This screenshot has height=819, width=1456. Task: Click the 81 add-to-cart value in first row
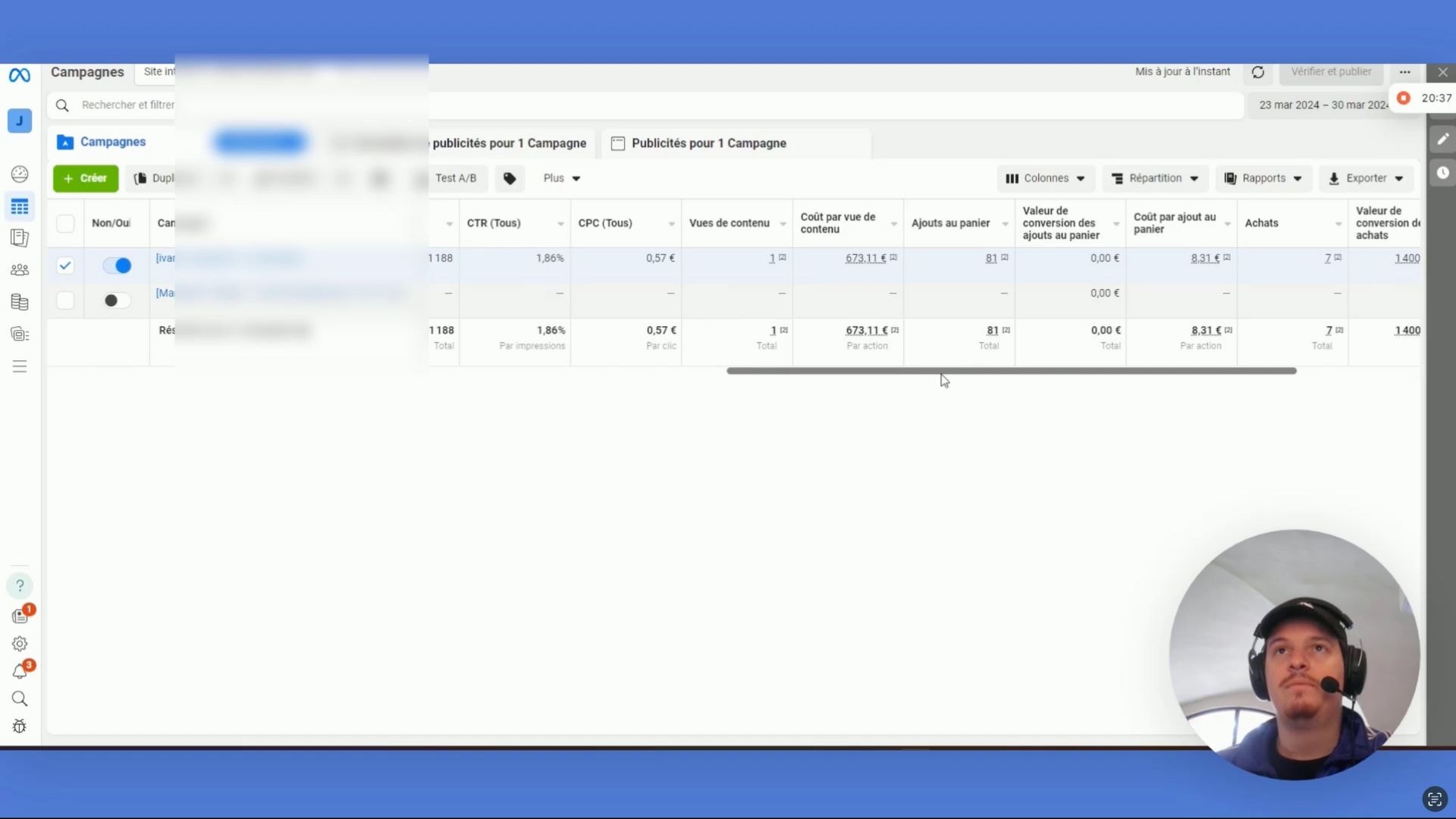tap(992, 259)
